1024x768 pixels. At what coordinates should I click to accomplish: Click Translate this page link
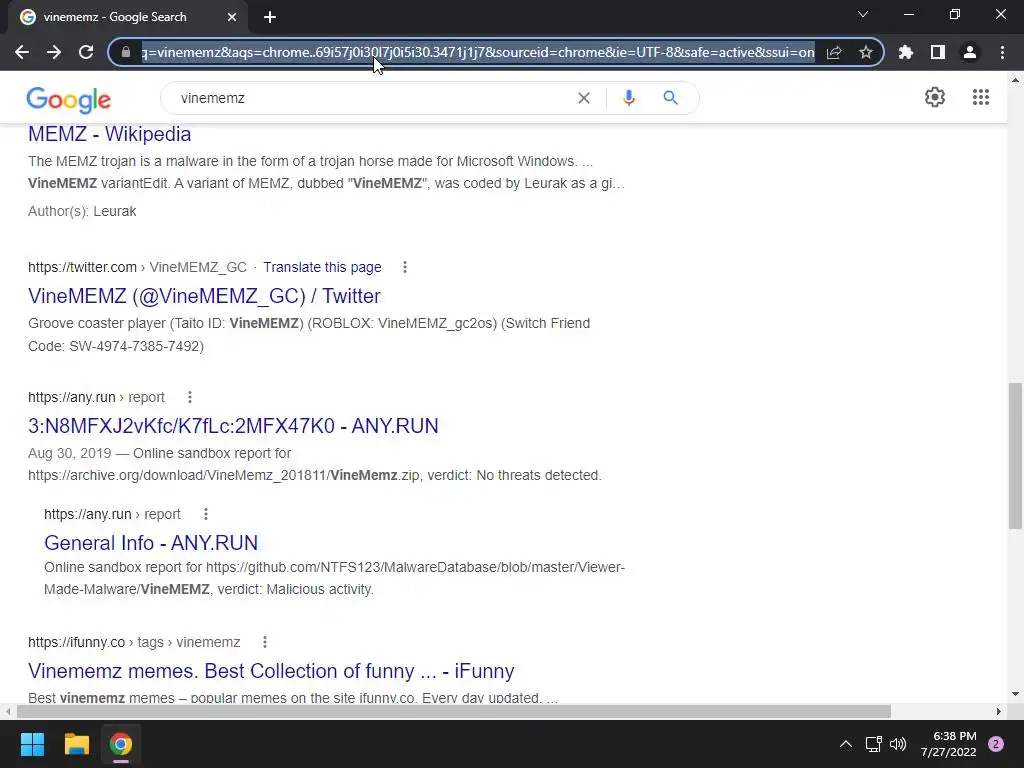click(x=322, y=267)
